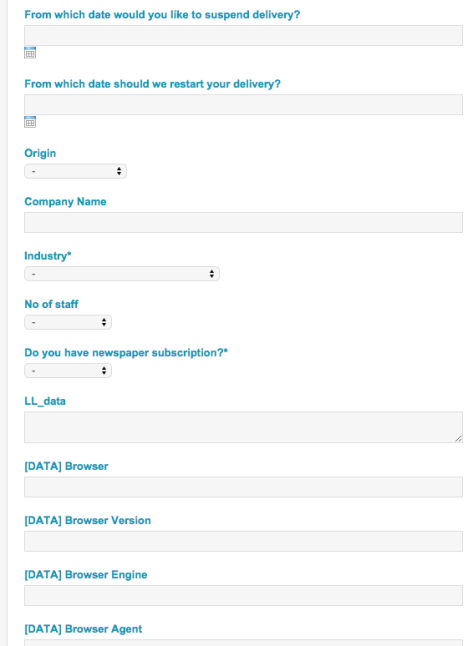Click inside the LL_data text area
The height and width of the screenshot is (646, 468).
click(x=243, y=427)
